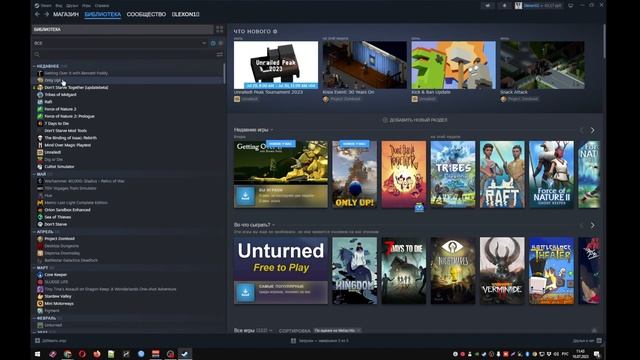Open the sort order dropdown under СОРТИРОВКА

[x=337, y=331]
